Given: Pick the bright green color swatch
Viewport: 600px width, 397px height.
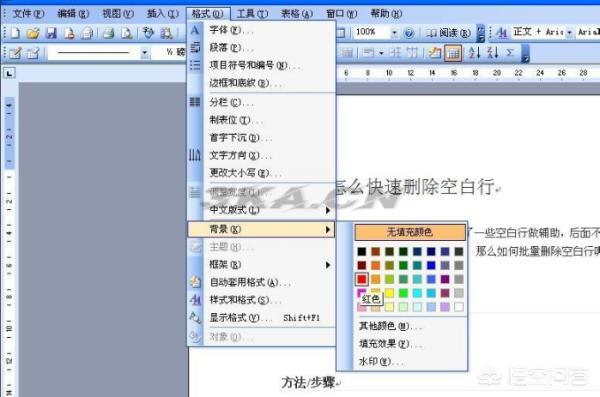Looking at the screenshot, I should [x=403, y=293].
